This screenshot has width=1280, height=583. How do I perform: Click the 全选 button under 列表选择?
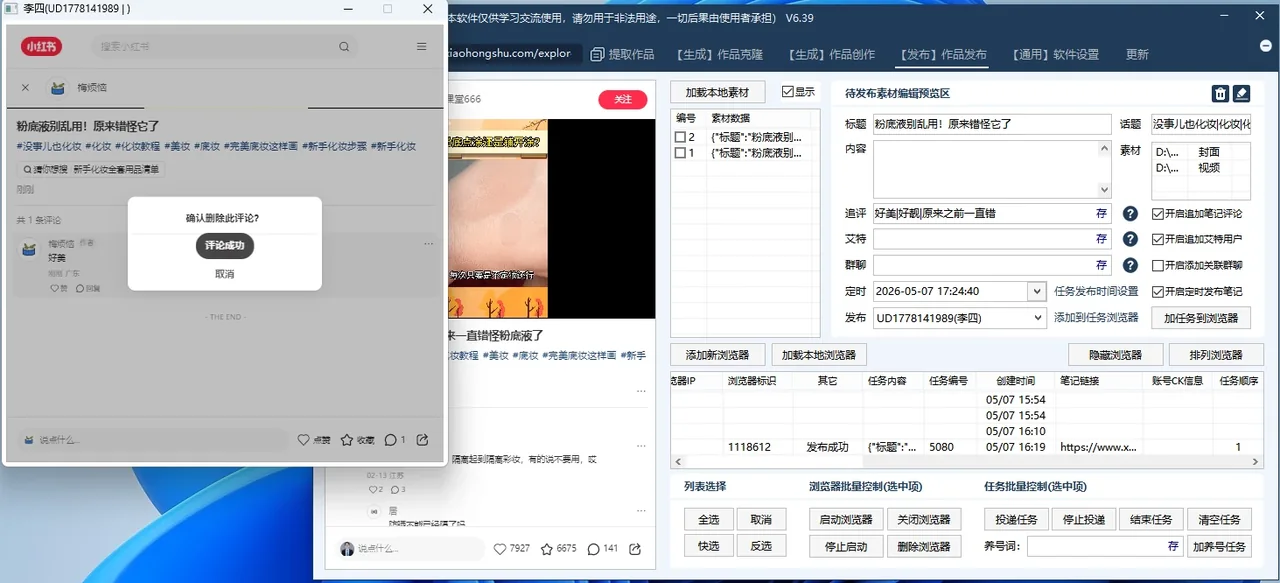pyautogui.click(x=708, y=520)
